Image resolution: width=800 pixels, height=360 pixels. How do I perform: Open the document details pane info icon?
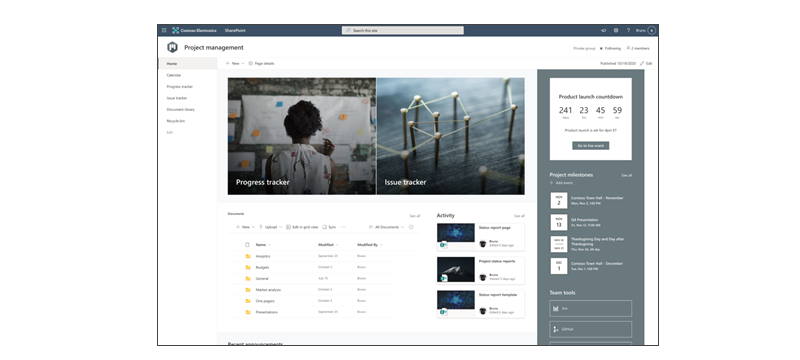click(411, 227)
